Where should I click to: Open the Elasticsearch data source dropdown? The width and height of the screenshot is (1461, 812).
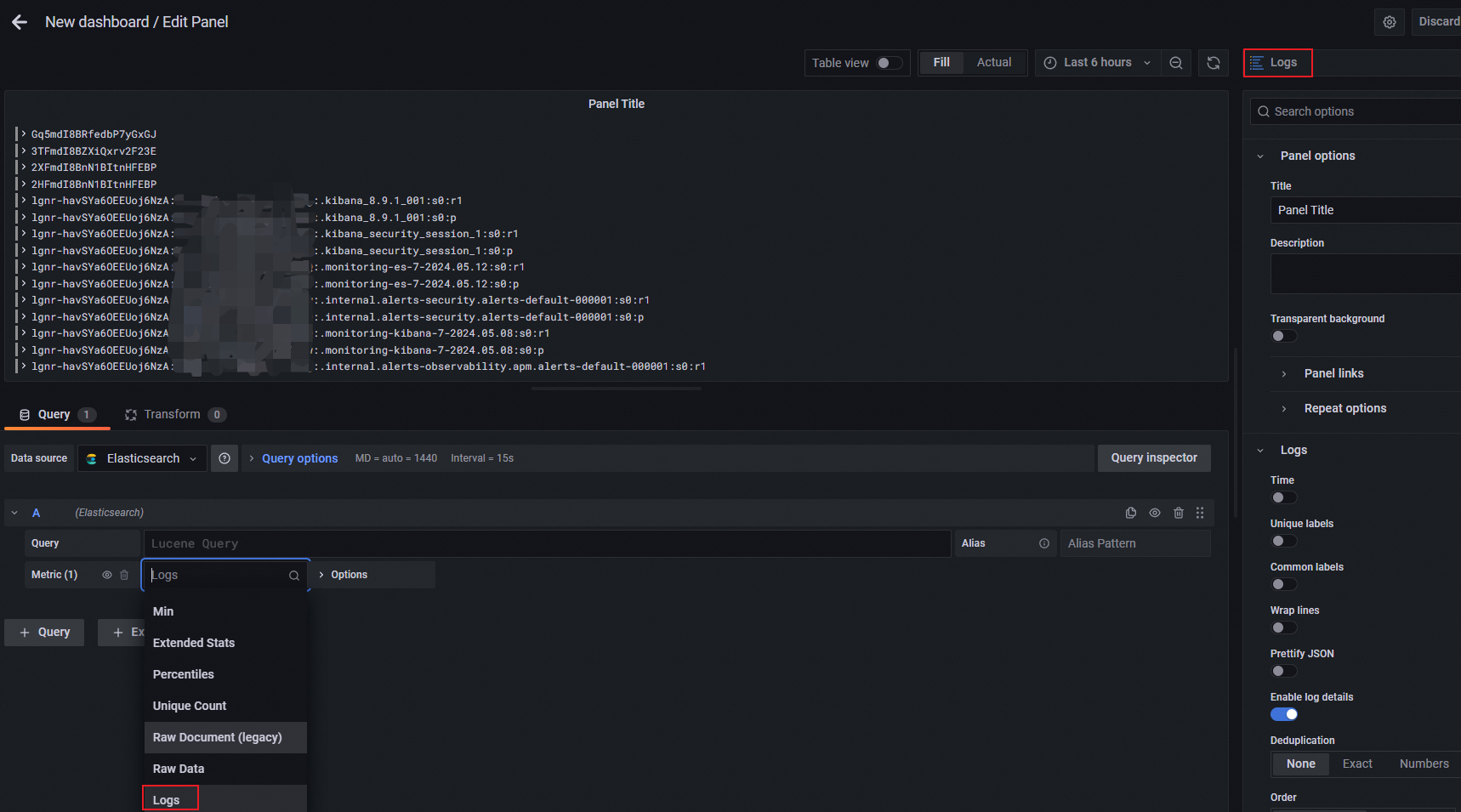[143, 458]
